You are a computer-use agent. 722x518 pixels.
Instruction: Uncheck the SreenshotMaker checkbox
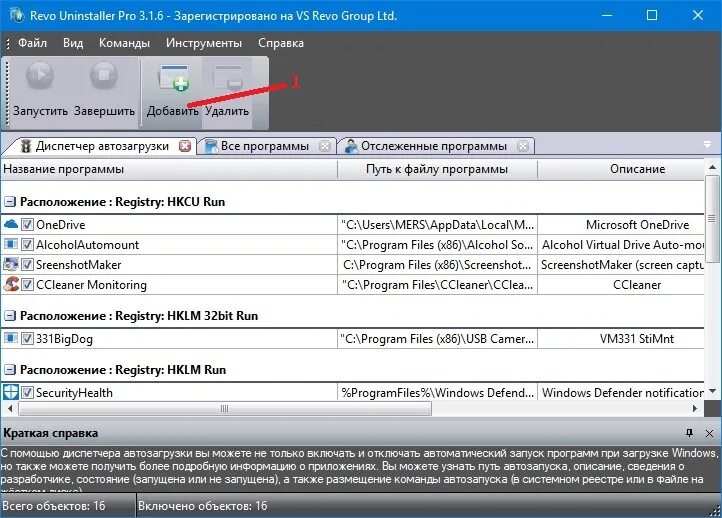[x=27, y=265]
